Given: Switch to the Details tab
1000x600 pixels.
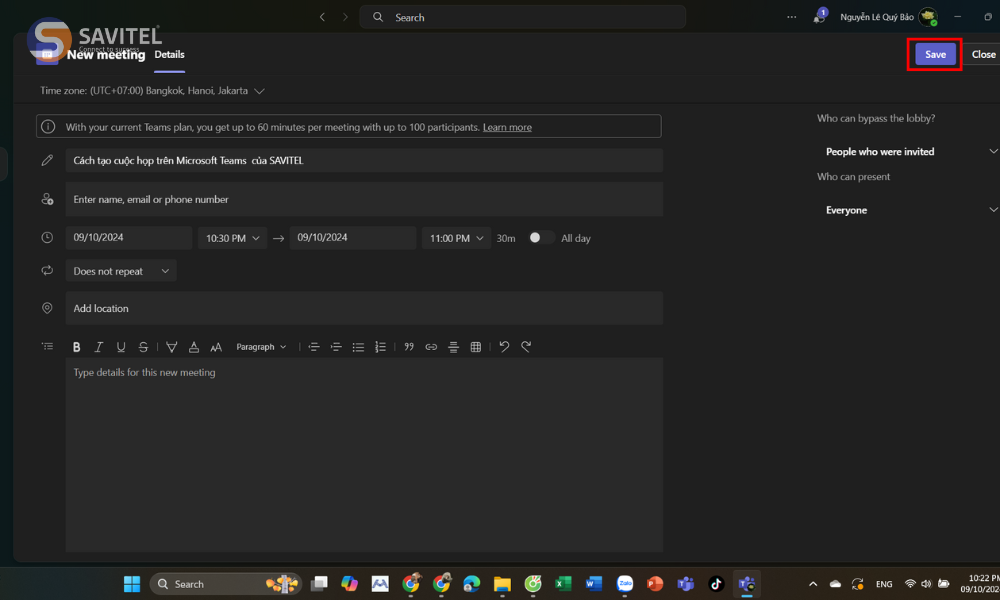Looking at the screenshot, I should (x=169, y=55).
